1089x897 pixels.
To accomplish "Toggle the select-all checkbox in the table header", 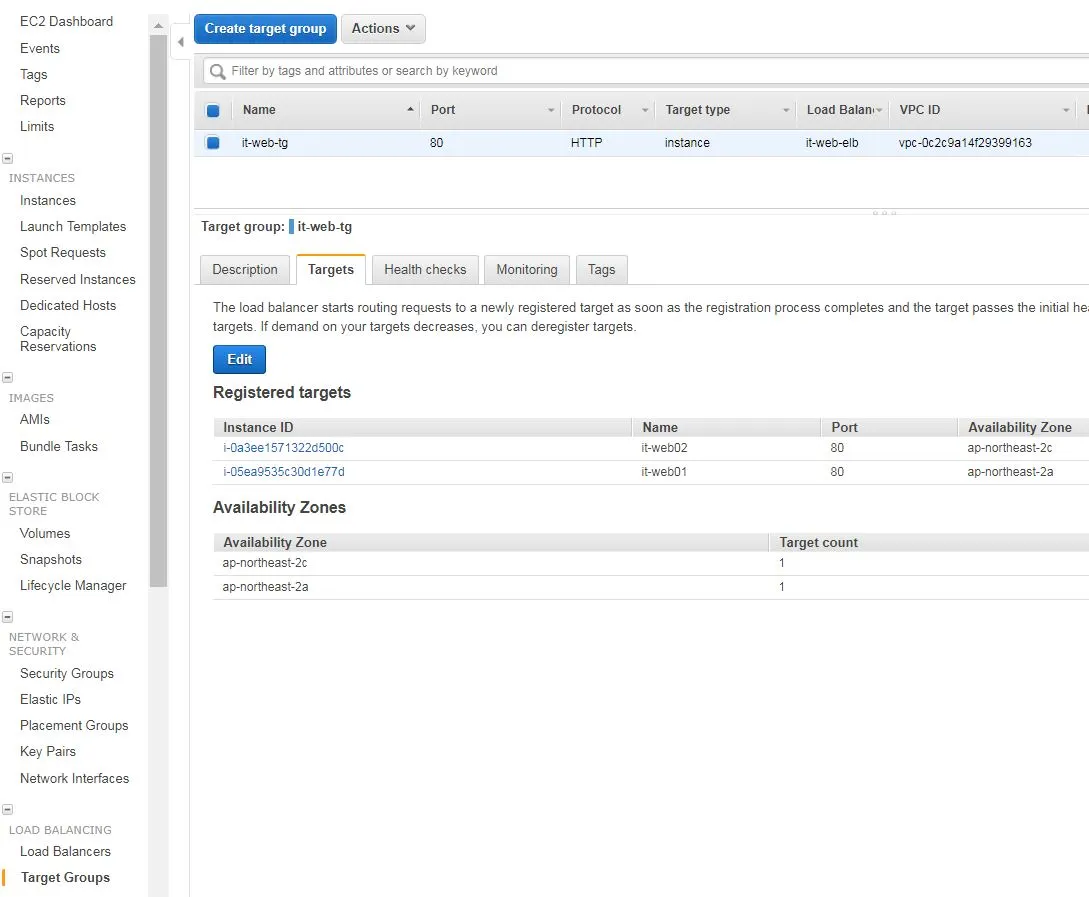I will (x=213, y=110).
